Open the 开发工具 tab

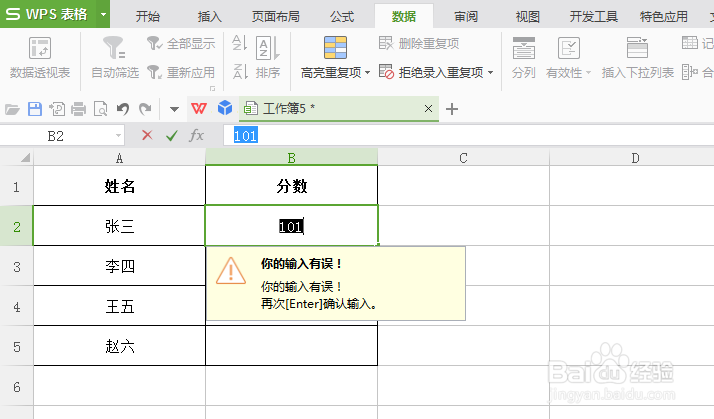(x=594, y=17)
